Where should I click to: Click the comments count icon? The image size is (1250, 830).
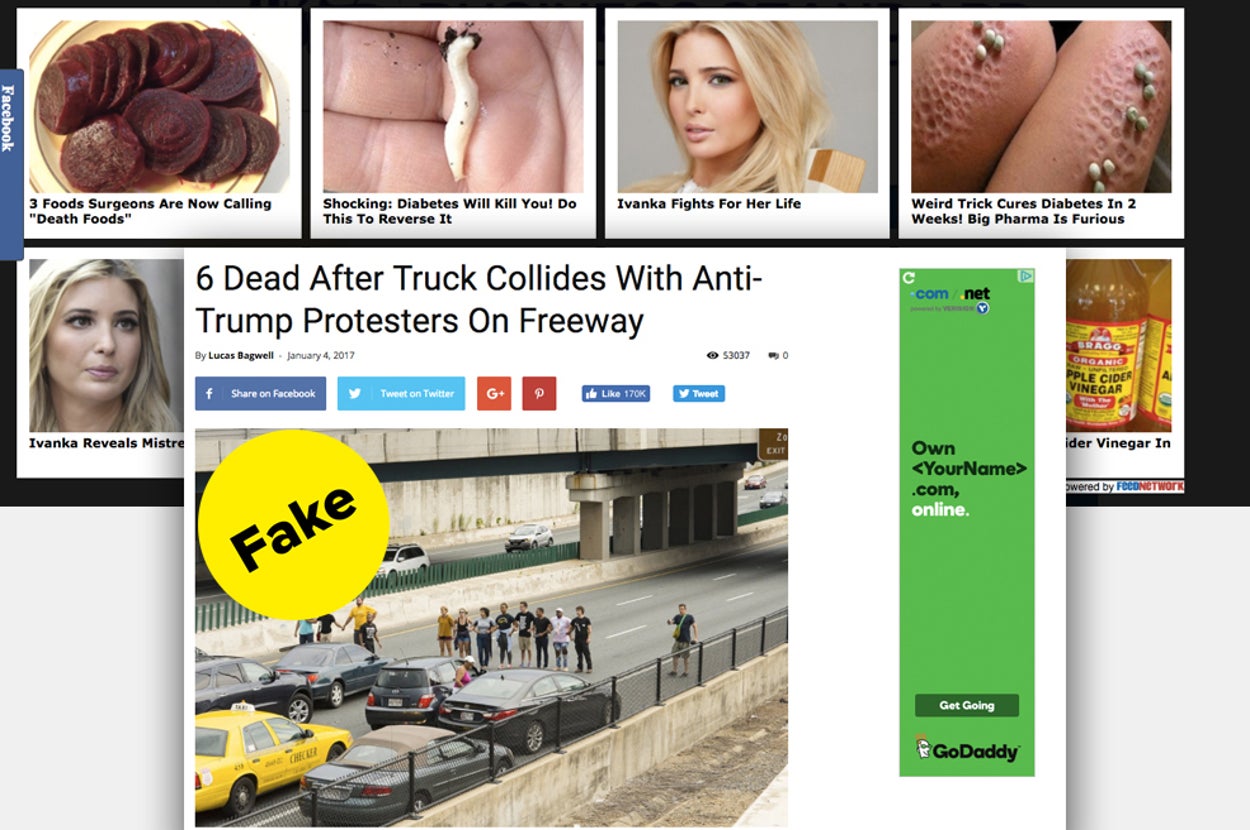click(x=773, y=355)
